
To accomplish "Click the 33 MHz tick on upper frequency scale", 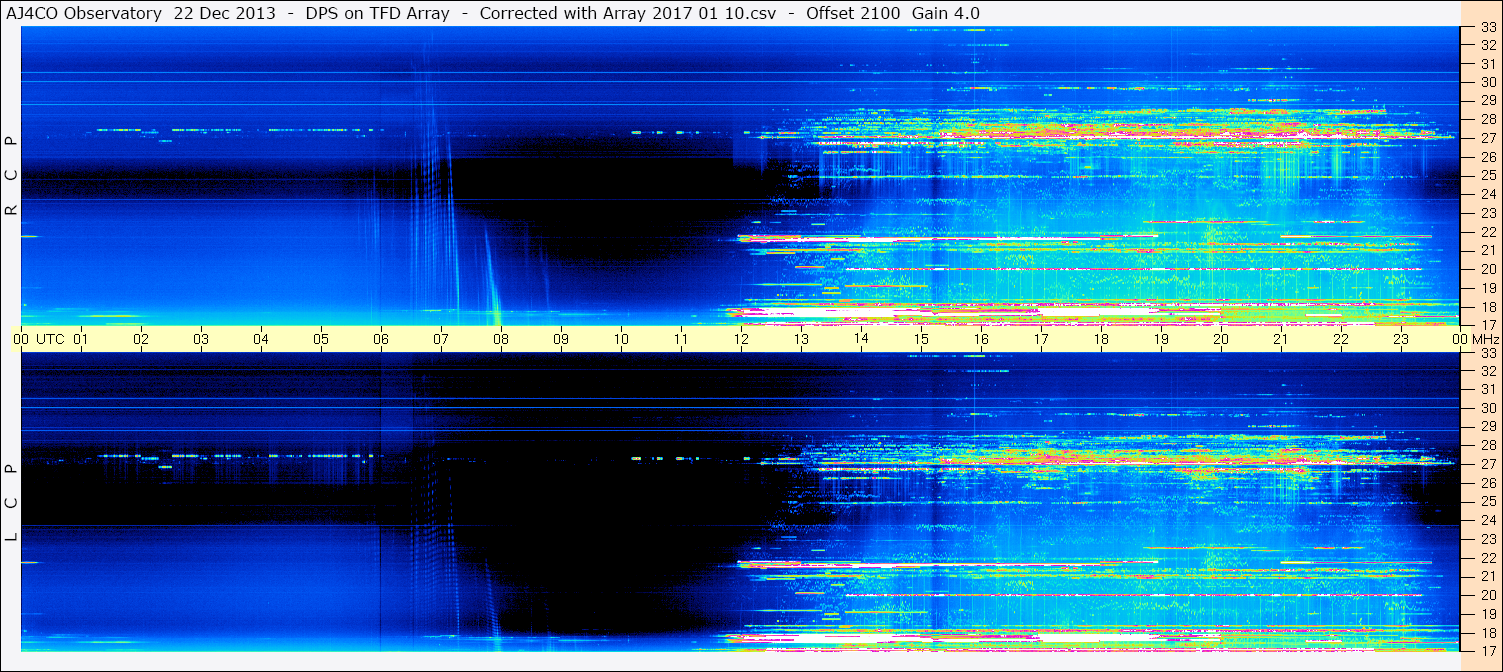I will pyautogui.click(x=1488, y=28).
